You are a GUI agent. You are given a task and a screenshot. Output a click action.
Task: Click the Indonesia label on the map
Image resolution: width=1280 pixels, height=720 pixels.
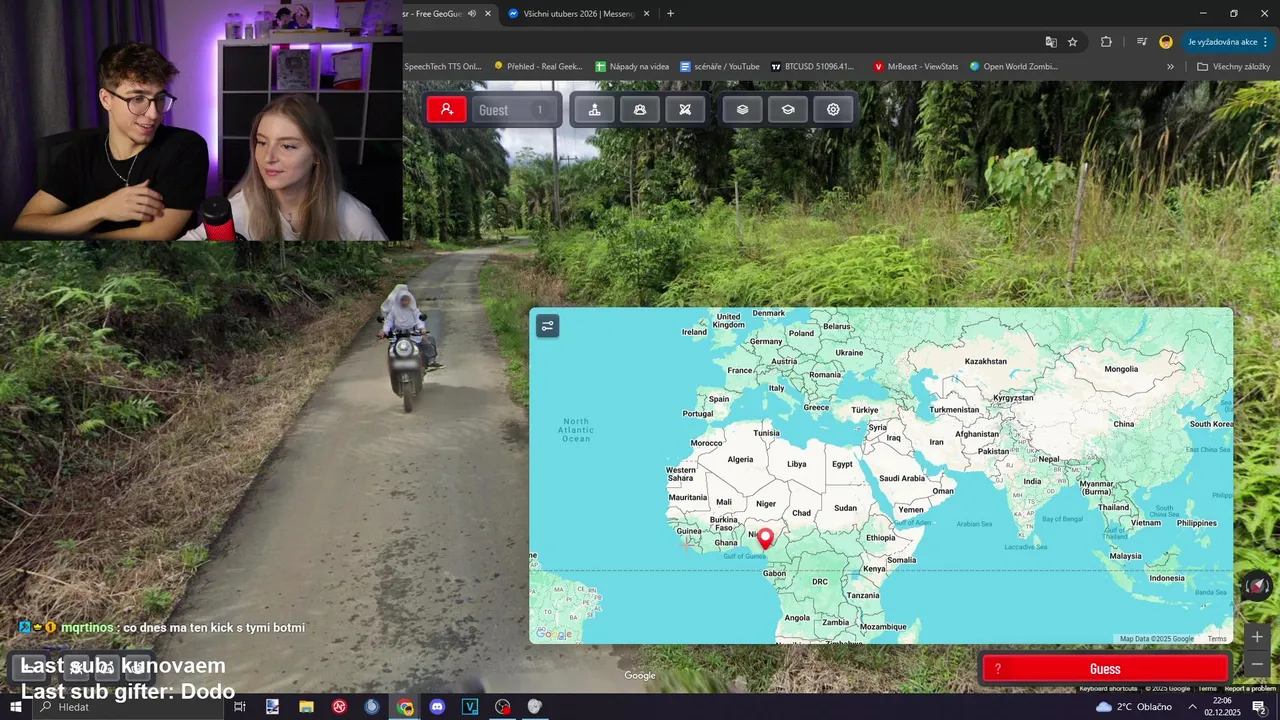coord(1167,578)
